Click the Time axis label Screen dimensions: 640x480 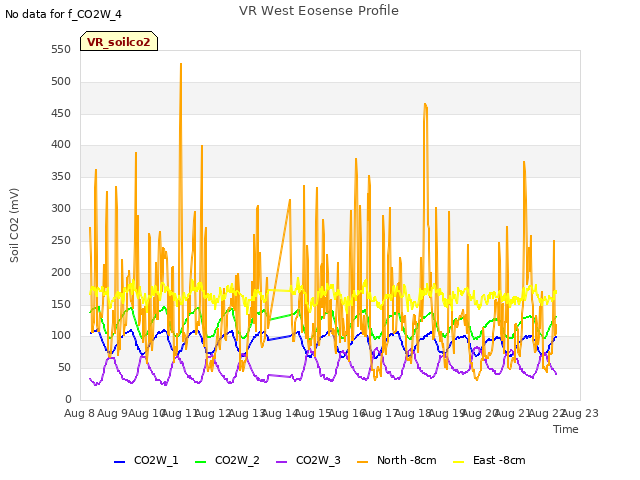(566, 429)
